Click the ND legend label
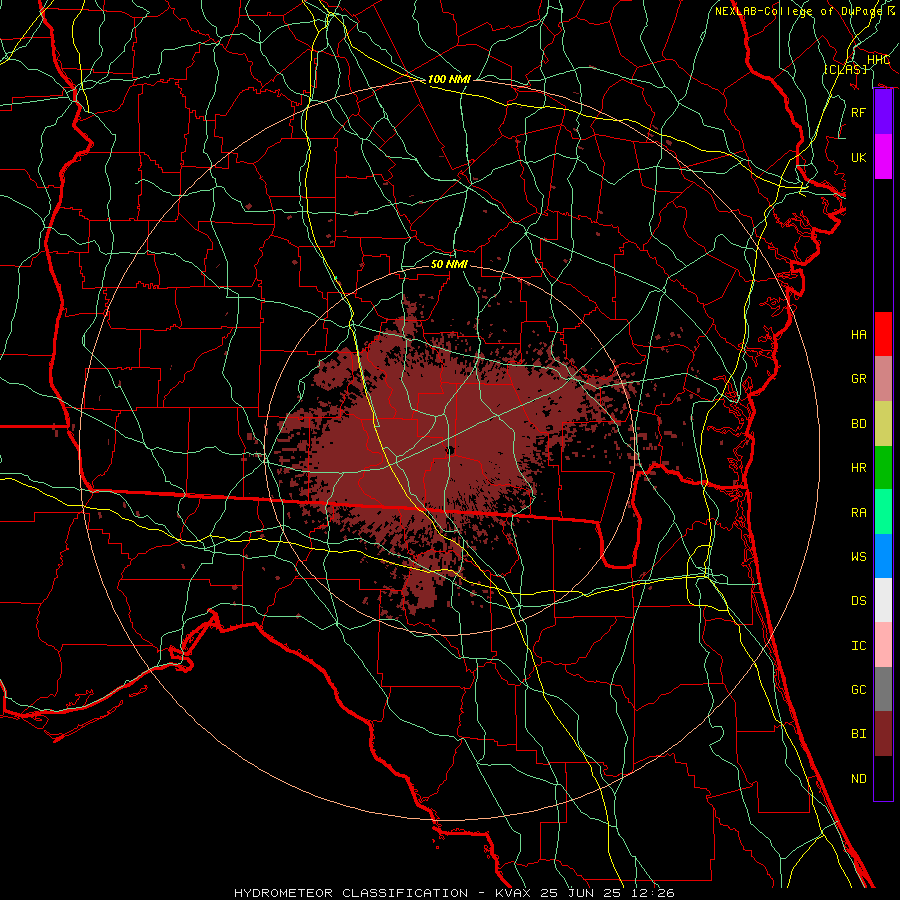This screenshot has width=900, height=900. pos(859,779)
